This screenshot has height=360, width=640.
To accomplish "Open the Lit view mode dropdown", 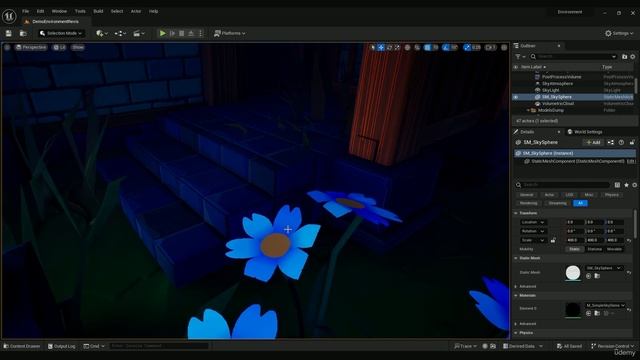I will pos(60,47).
